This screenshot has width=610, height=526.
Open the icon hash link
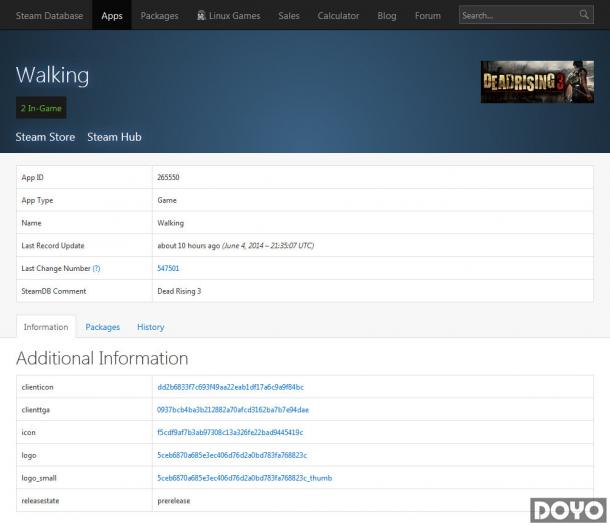[230, 432]
